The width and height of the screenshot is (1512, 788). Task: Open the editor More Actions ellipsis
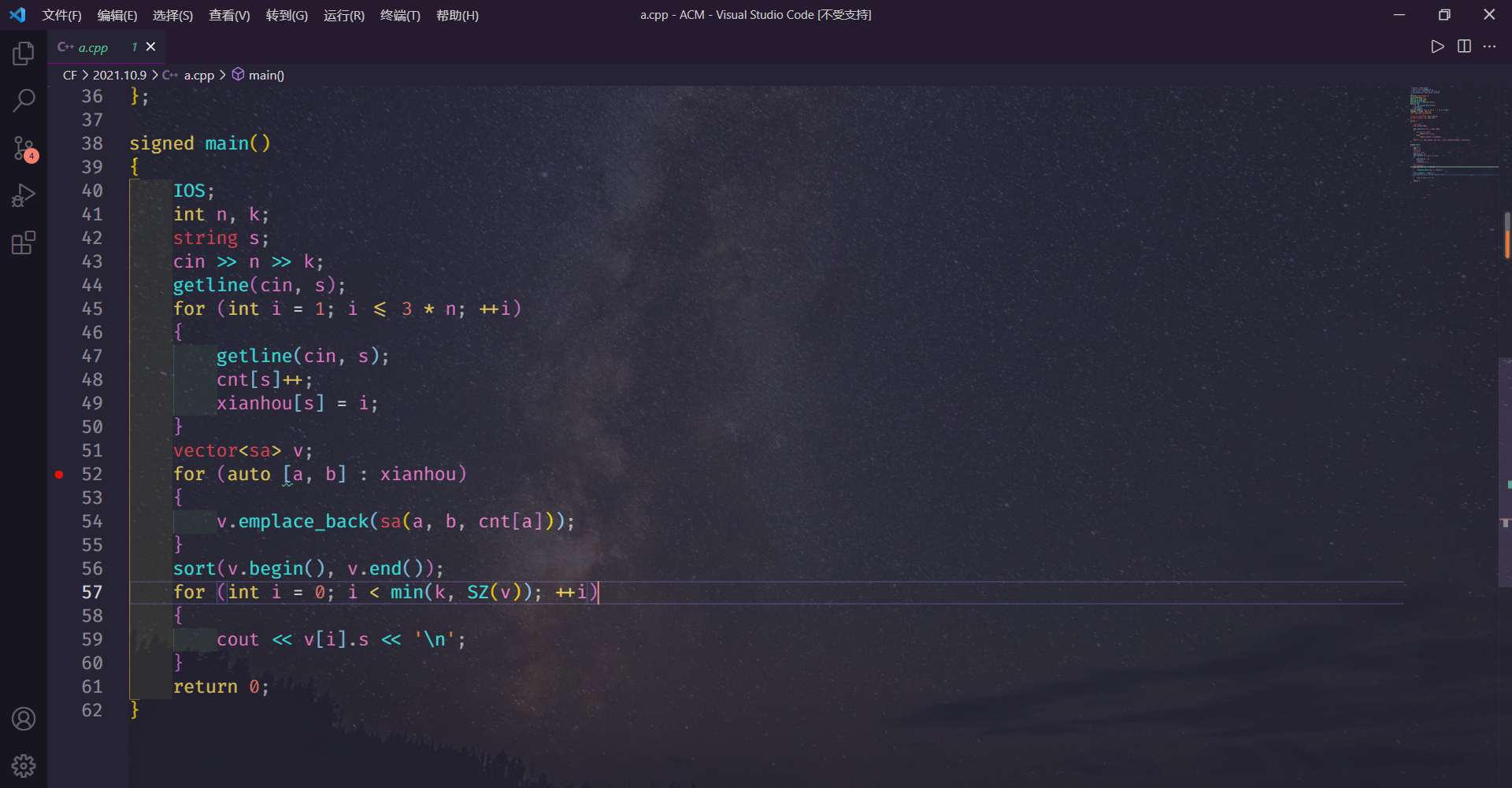point(1489,46)
